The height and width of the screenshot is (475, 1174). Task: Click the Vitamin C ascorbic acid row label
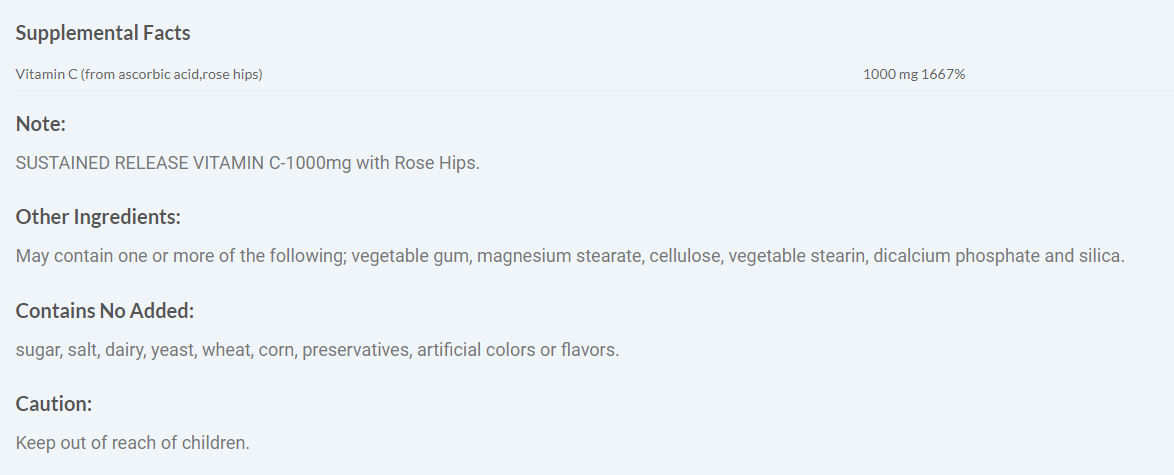[x=139, y=74]
